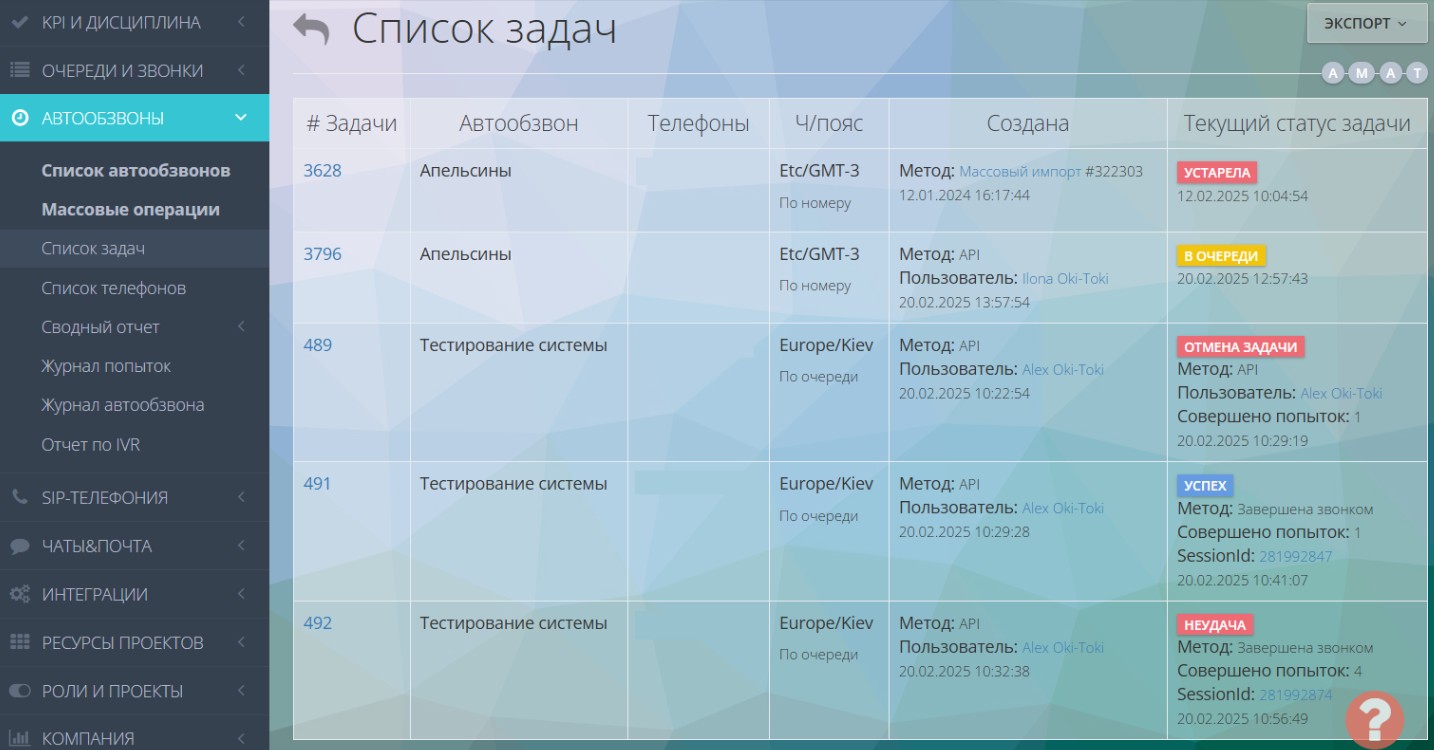Expand Сводный отчет submenu chevron

point(242,327)
